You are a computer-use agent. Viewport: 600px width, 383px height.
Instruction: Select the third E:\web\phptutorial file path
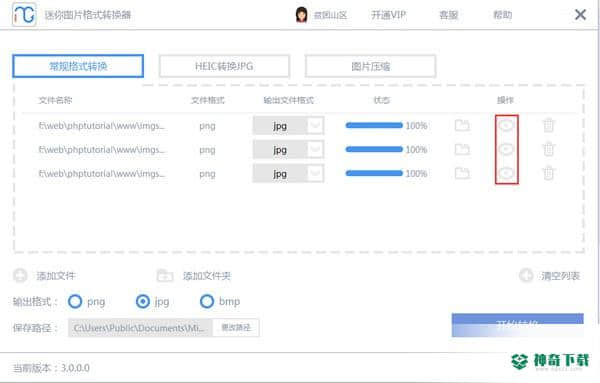[101, 174]
